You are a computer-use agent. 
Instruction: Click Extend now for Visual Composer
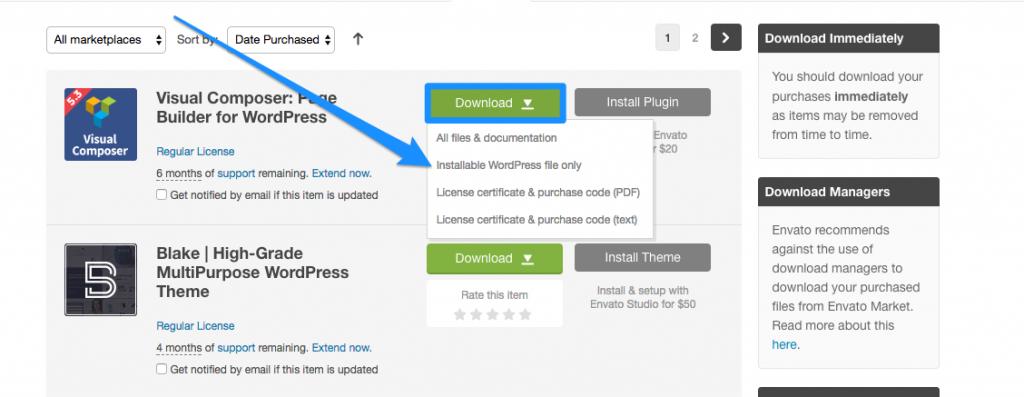pos(342,174)
